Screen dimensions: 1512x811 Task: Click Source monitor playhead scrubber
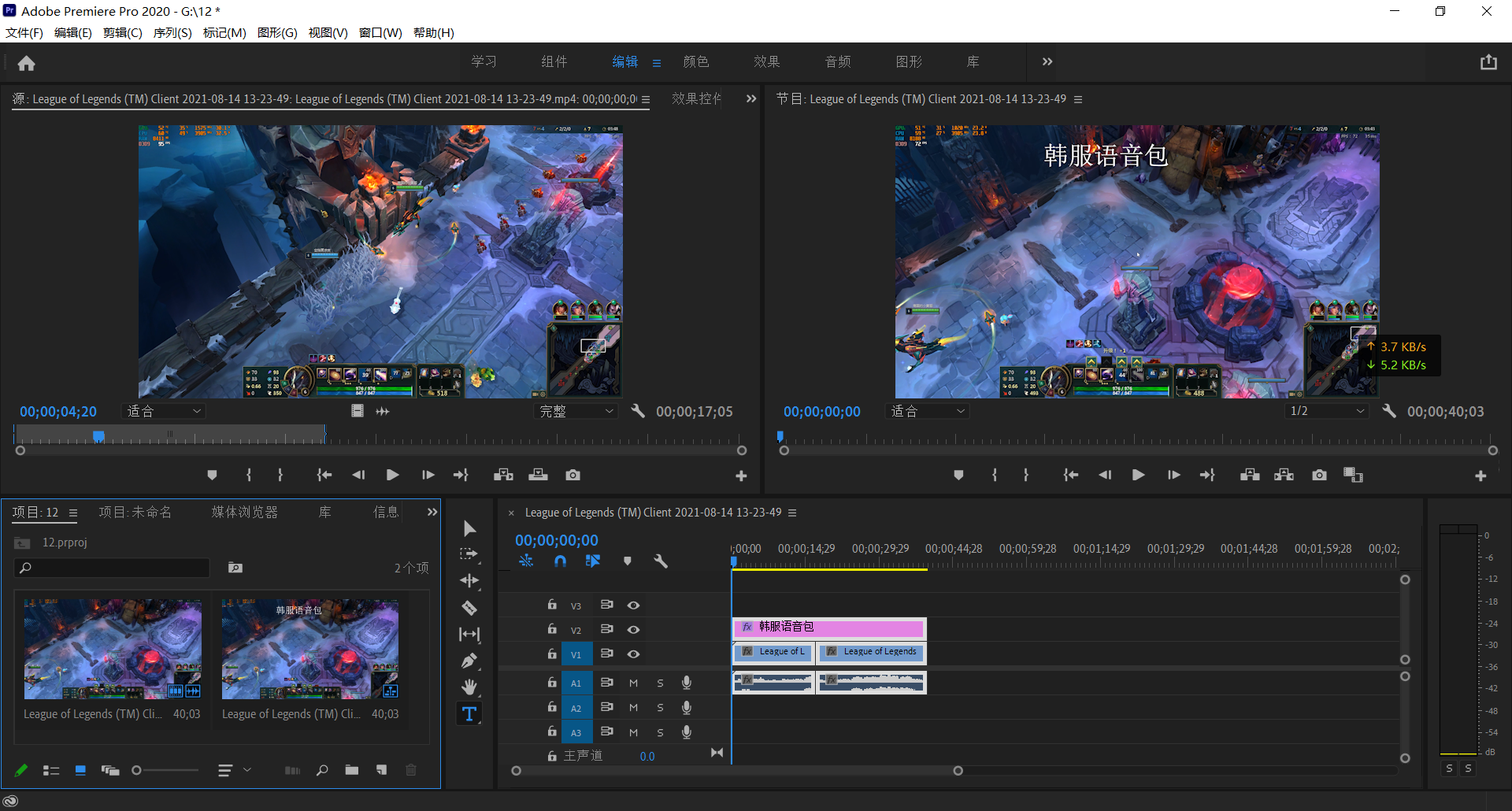tap(98, 436)
